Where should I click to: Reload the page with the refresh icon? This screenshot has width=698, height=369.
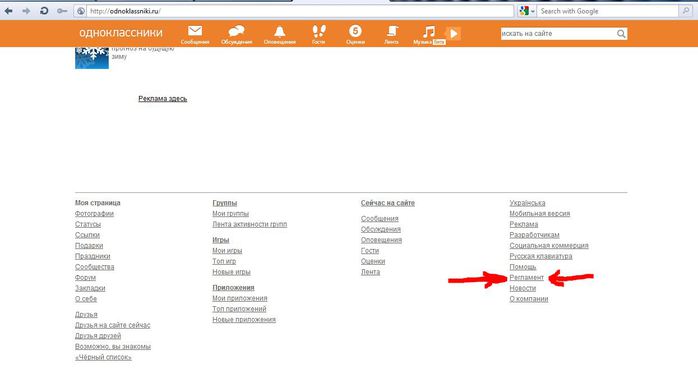pos(44,11)
